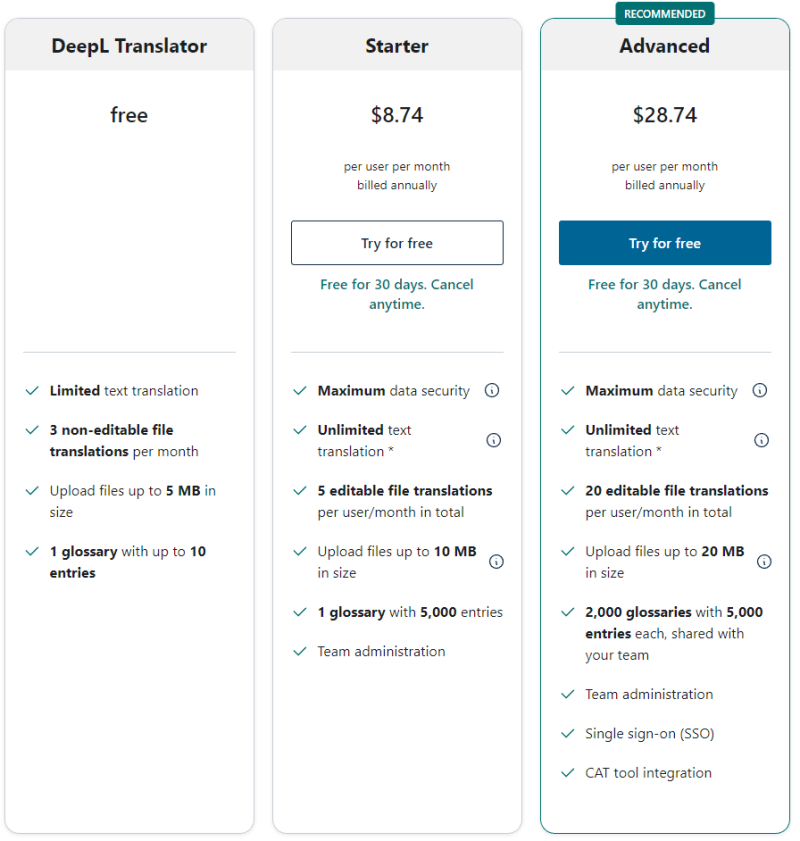Click the $28.74 price text
Image resolution: width=800 pixels, height=841 pixels.
(664, 114)
